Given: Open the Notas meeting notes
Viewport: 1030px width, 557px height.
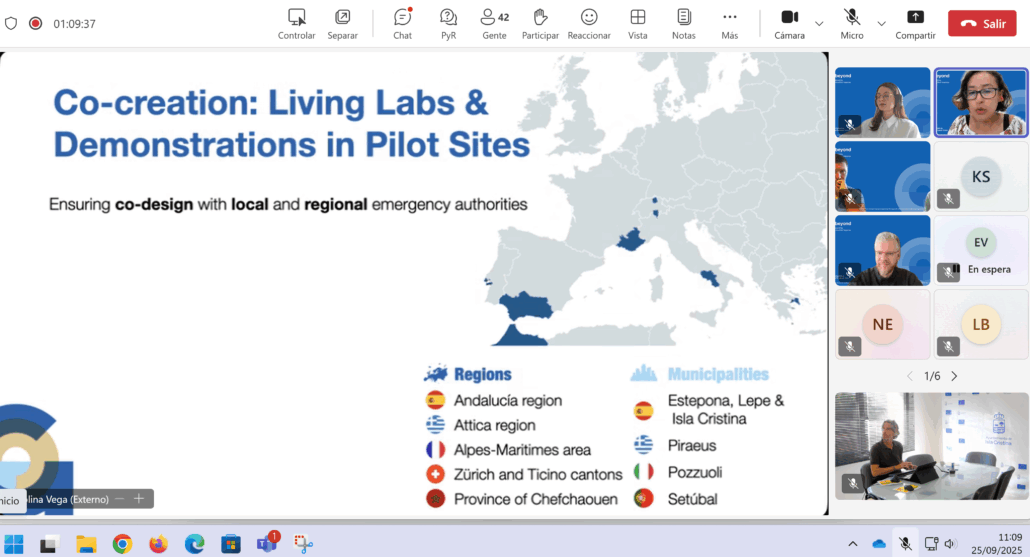Looking at the screenshot, I should [684, 23].
